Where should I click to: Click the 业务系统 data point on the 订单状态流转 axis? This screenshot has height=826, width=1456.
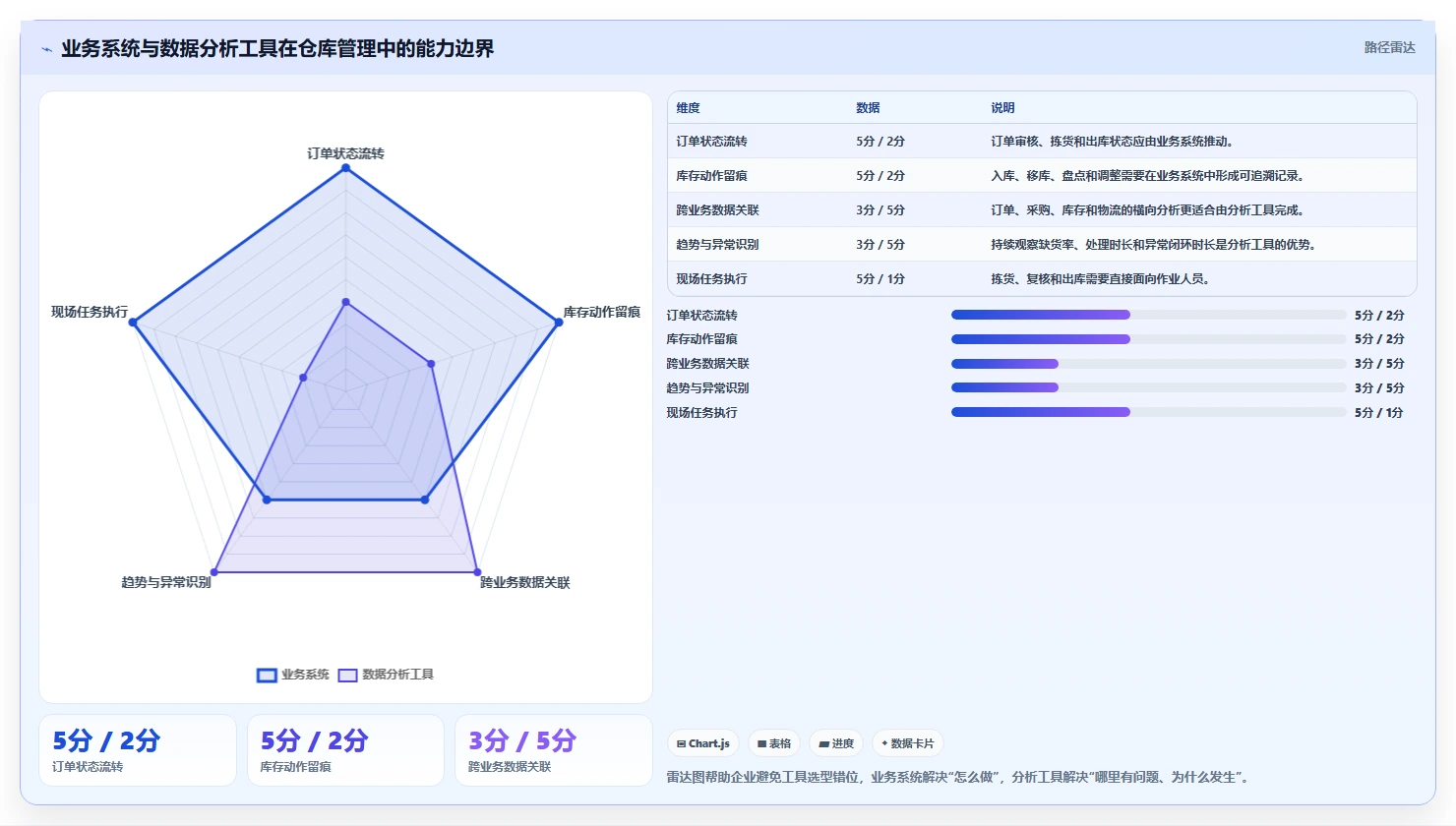(x=345, y=168)
